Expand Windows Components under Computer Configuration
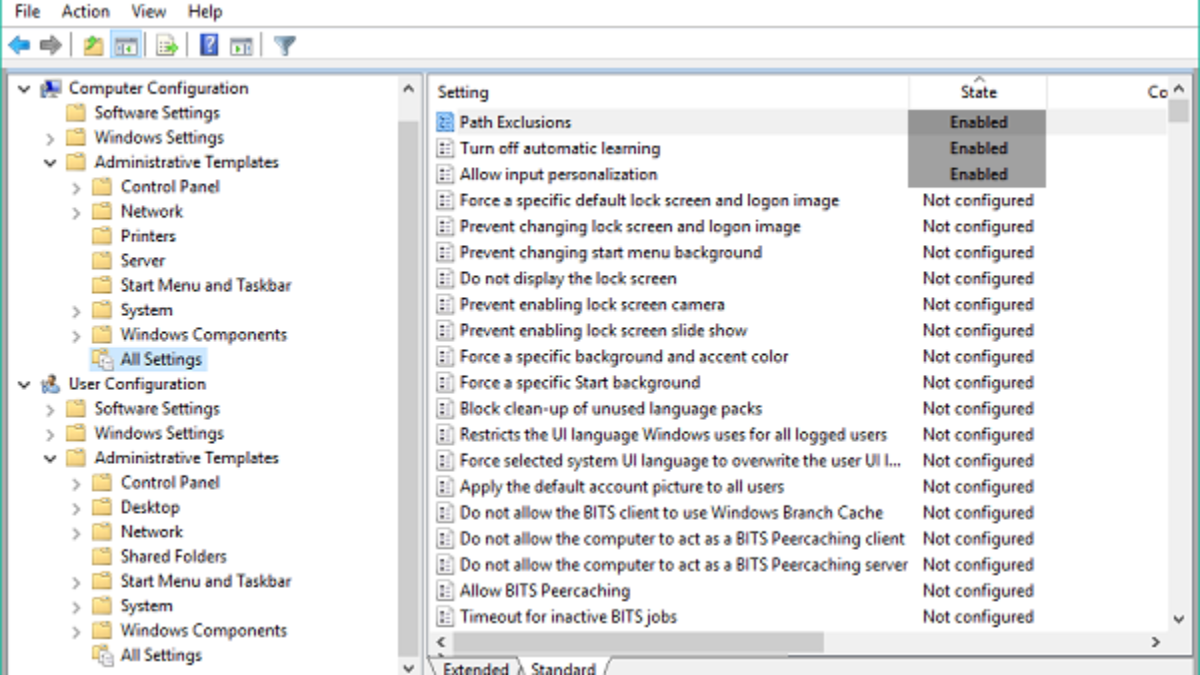1200x675 pixels. [77, 335]
